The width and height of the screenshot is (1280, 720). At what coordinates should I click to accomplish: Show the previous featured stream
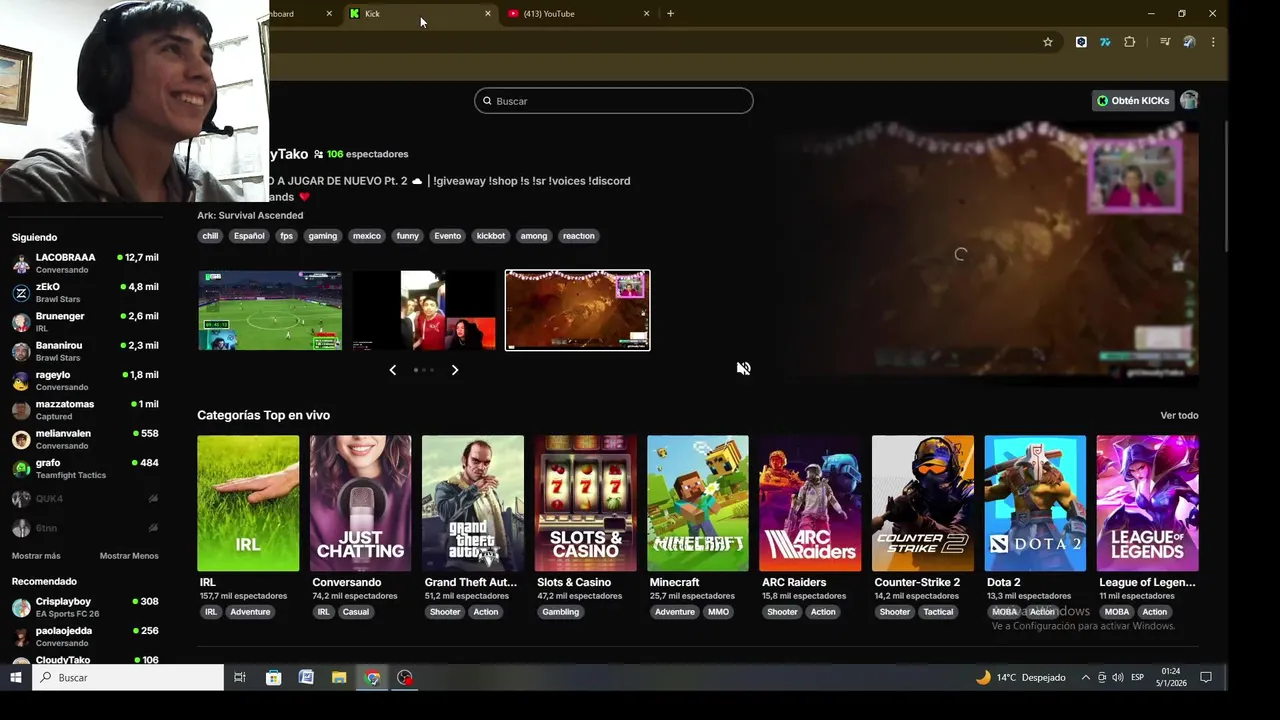coord(392,370)
